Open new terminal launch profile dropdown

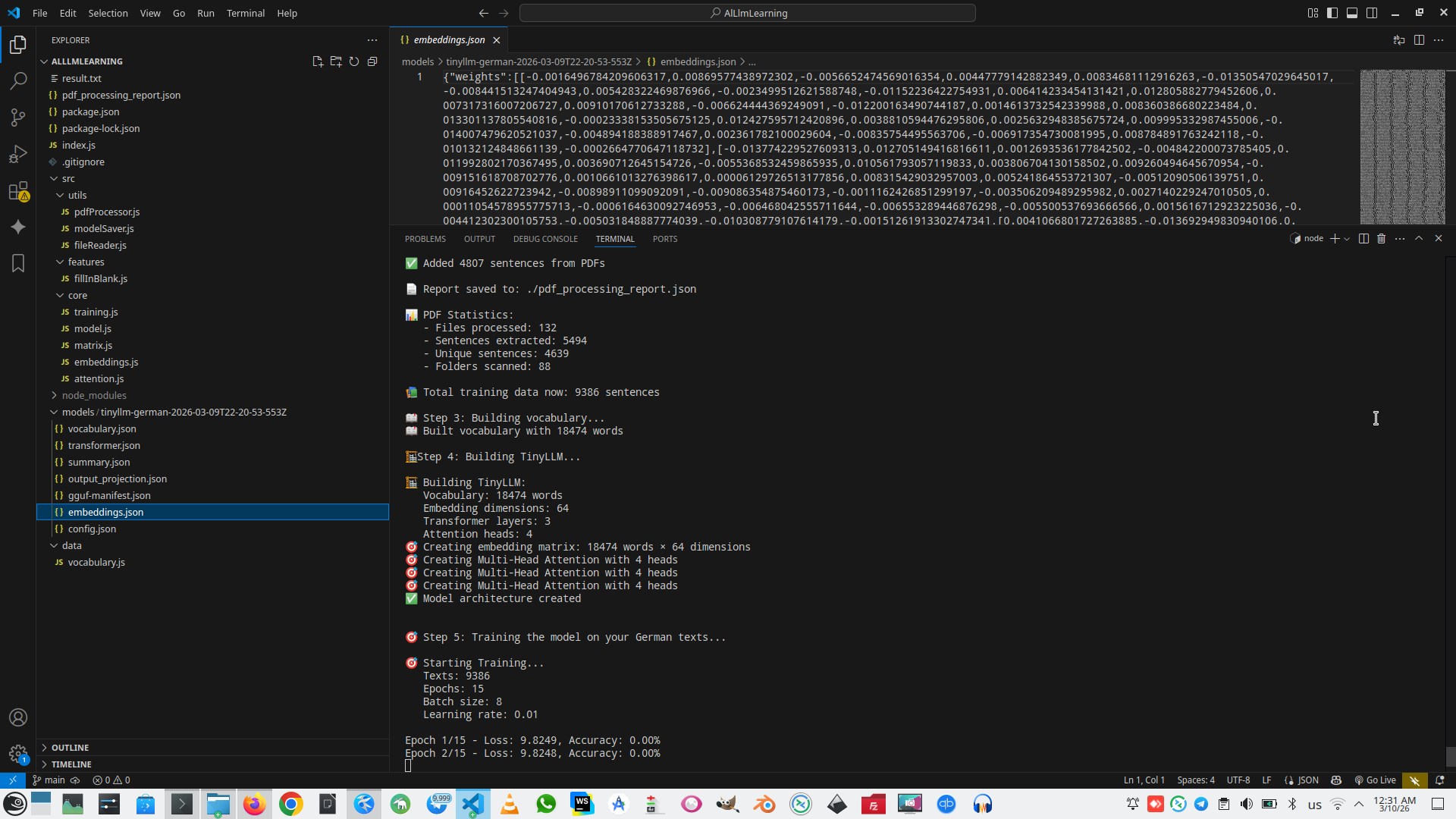coord(1347,238)
